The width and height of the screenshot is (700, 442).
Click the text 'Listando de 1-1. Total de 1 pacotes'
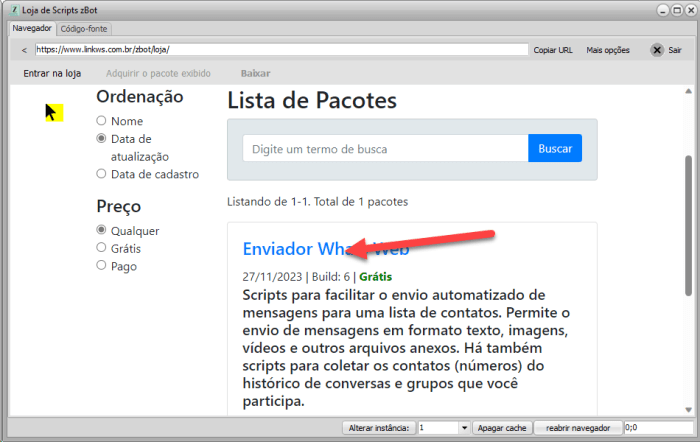pyautogui.click(x=317, y=202)
